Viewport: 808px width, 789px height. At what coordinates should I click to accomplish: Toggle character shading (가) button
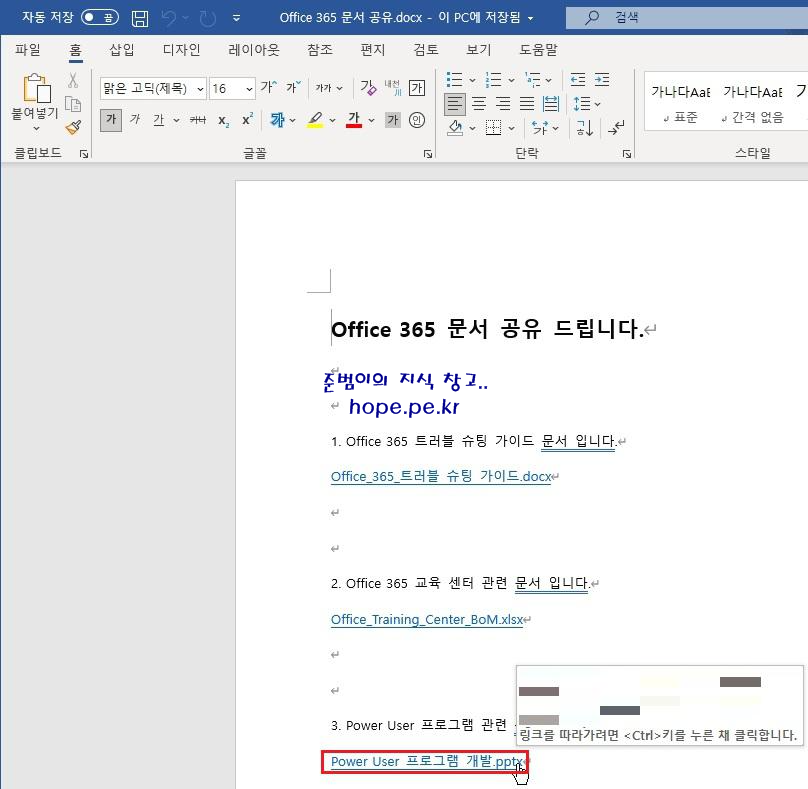[x=393, y=120]
